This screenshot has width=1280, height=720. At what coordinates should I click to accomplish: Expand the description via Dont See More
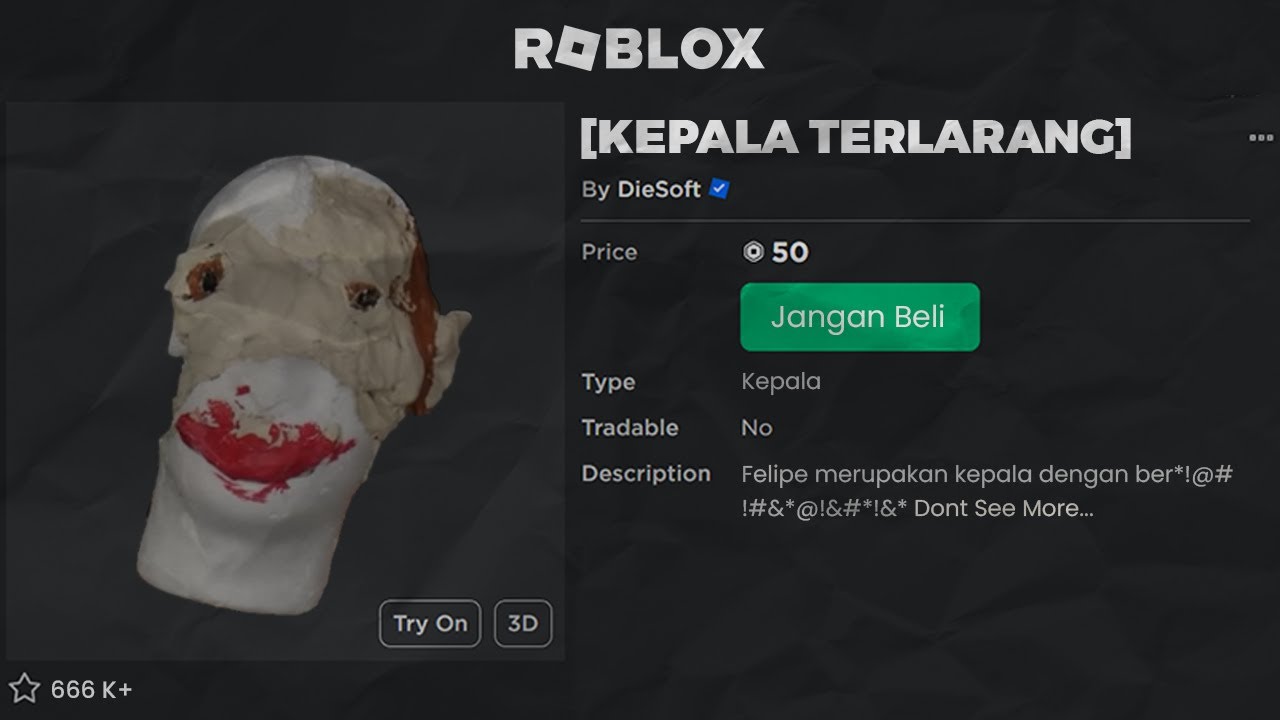coord(1004,508)
